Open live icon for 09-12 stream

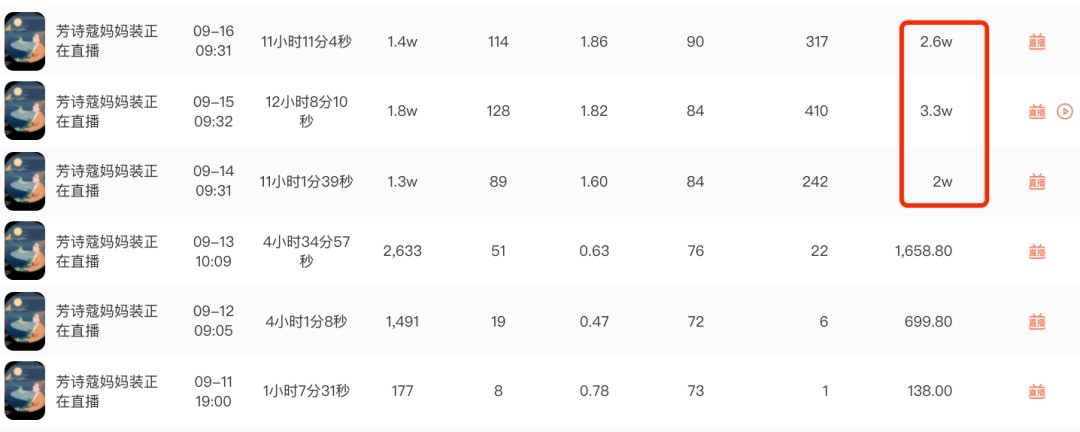pos(1037,322)
